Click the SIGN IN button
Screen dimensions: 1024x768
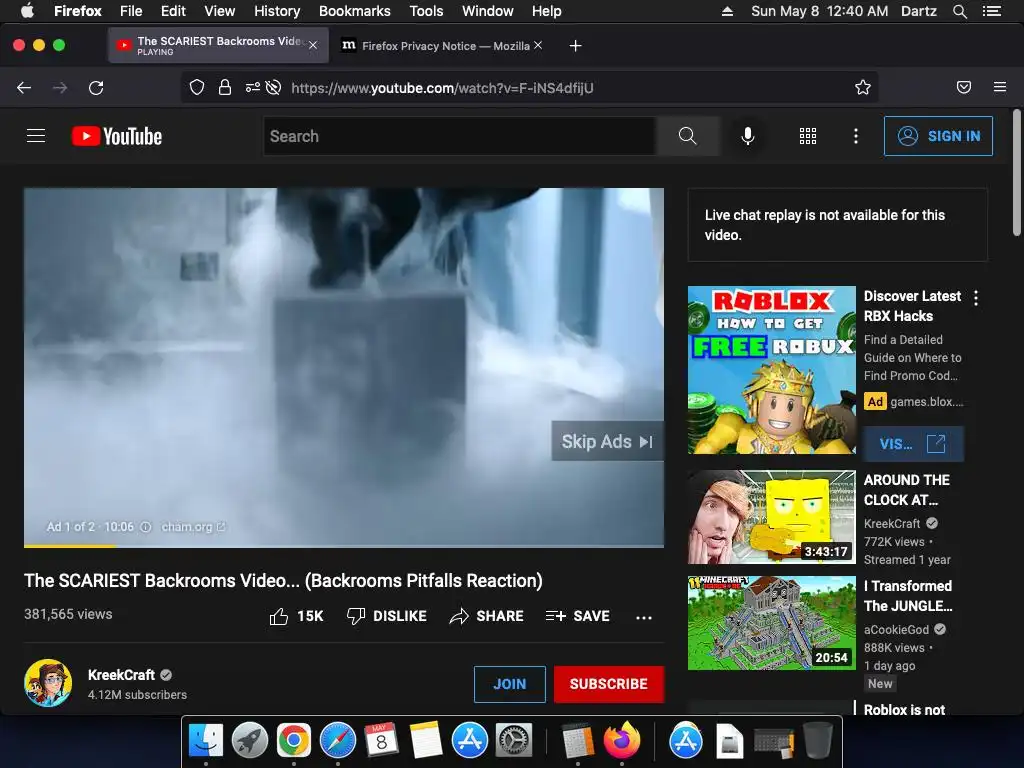[938, 136]
